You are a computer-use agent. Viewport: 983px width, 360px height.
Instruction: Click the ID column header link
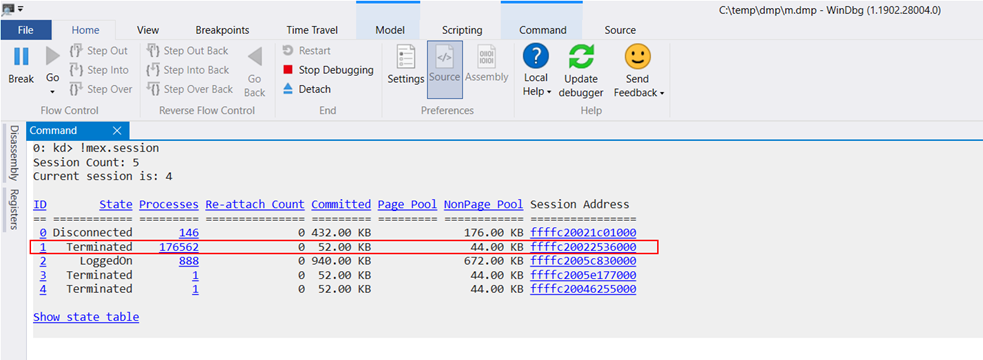(39, 204)
